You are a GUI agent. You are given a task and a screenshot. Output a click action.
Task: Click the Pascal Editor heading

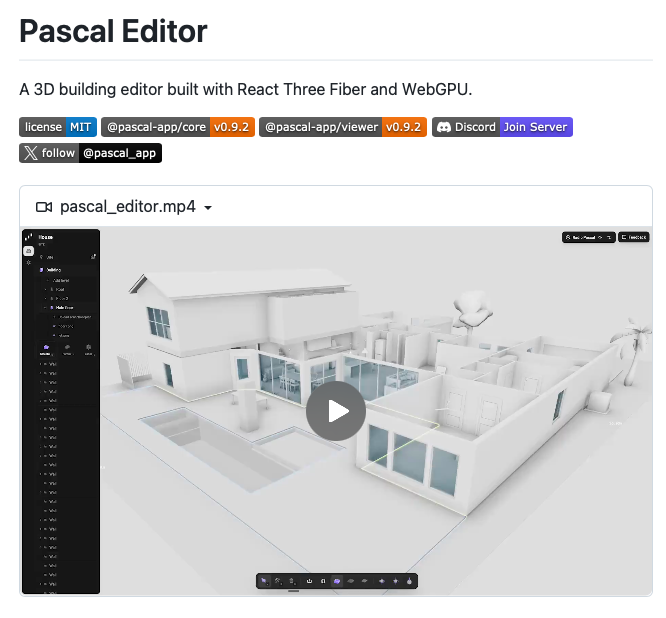113,31
